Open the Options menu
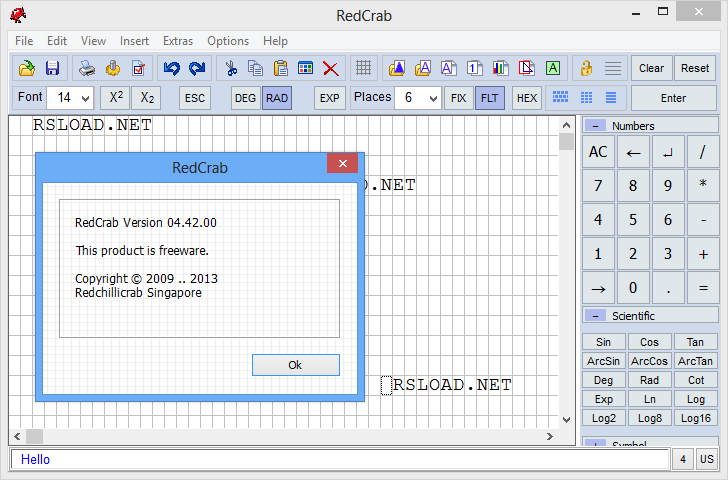The image size is (728, 480). (228, 41)
